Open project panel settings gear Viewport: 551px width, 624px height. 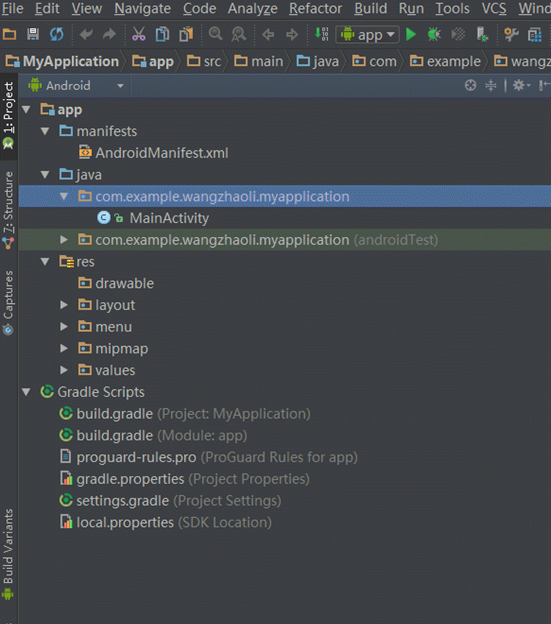pos(521,85)
